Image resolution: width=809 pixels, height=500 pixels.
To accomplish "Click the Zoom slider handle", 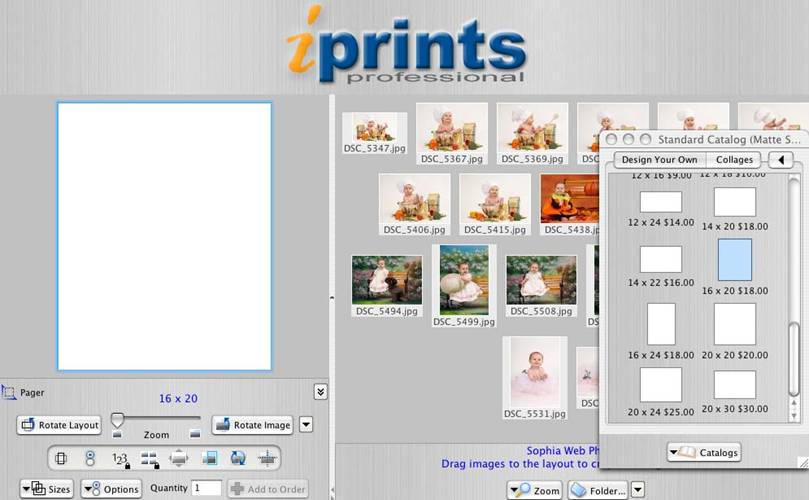I will point(117,420).
